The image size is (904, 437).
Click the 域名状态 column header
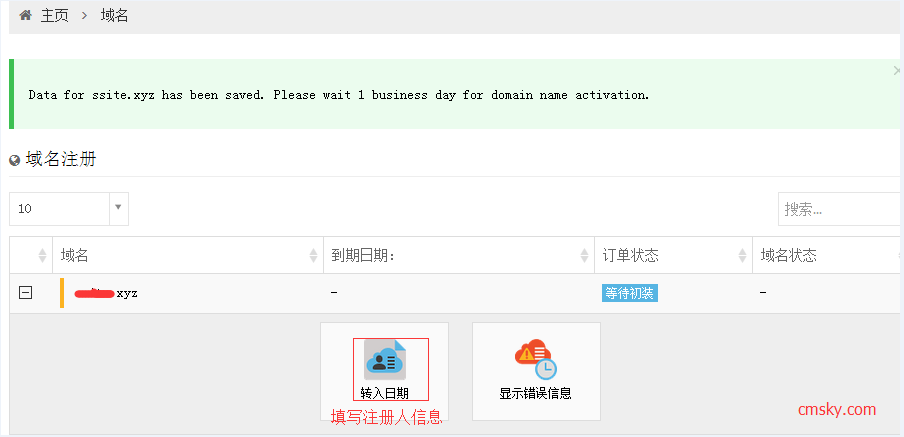coord(788,256)
